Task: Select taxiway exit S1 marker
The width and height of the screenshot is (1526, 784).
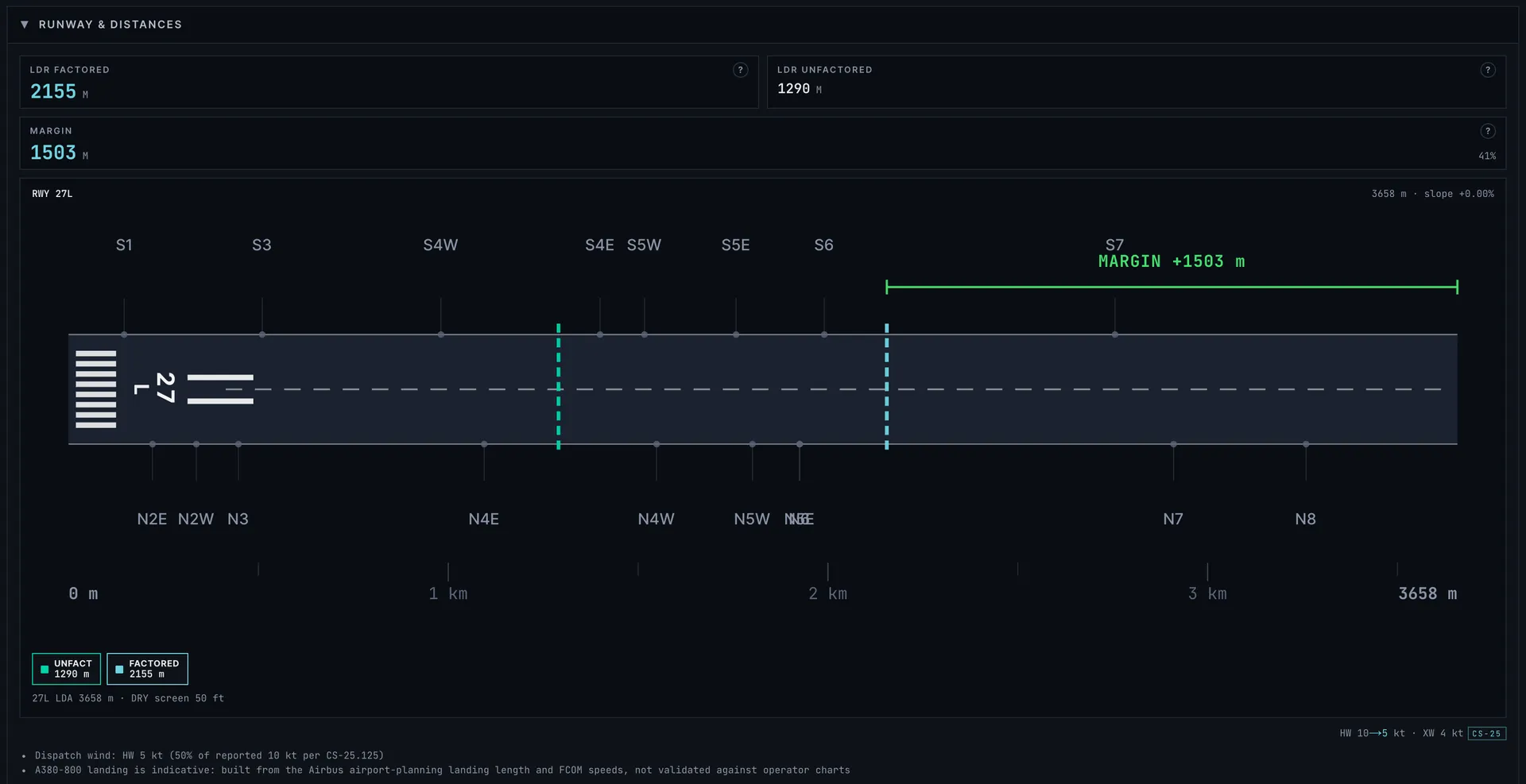Action: click(124, 334)
